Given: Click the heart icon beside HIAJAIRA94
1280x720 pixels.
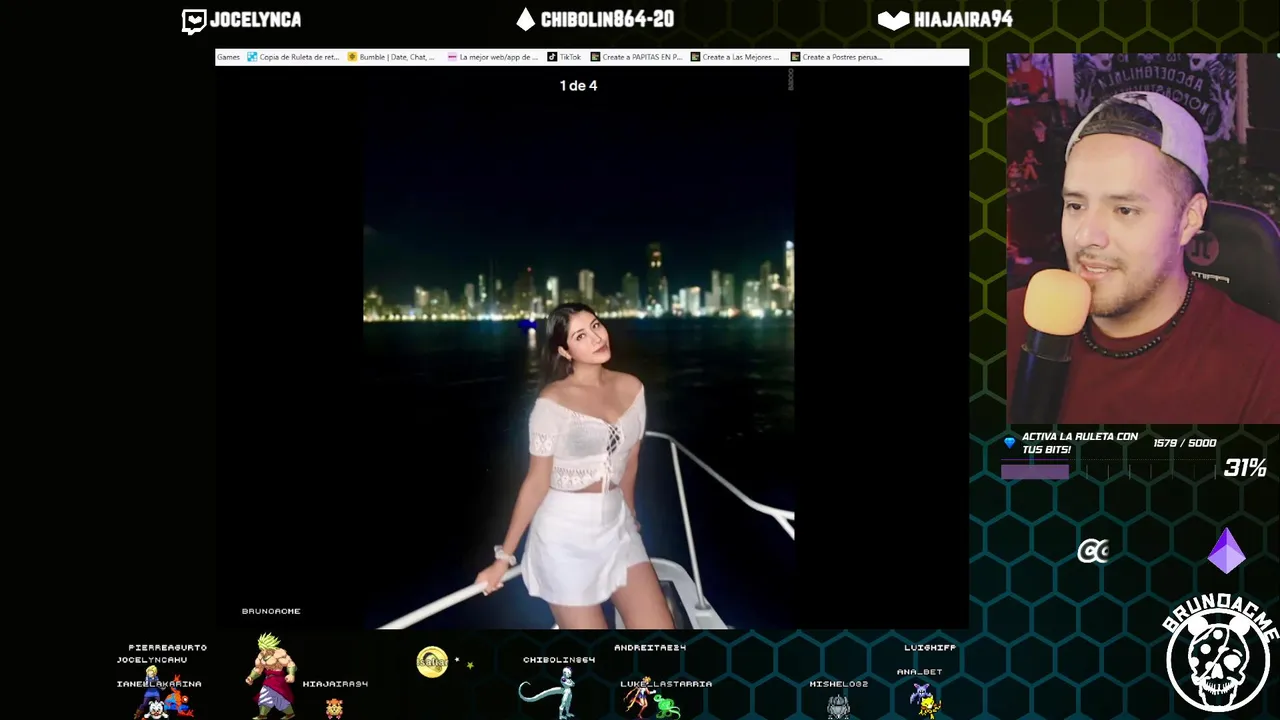Looking at the screenshot, I should (x=893, y=20).
